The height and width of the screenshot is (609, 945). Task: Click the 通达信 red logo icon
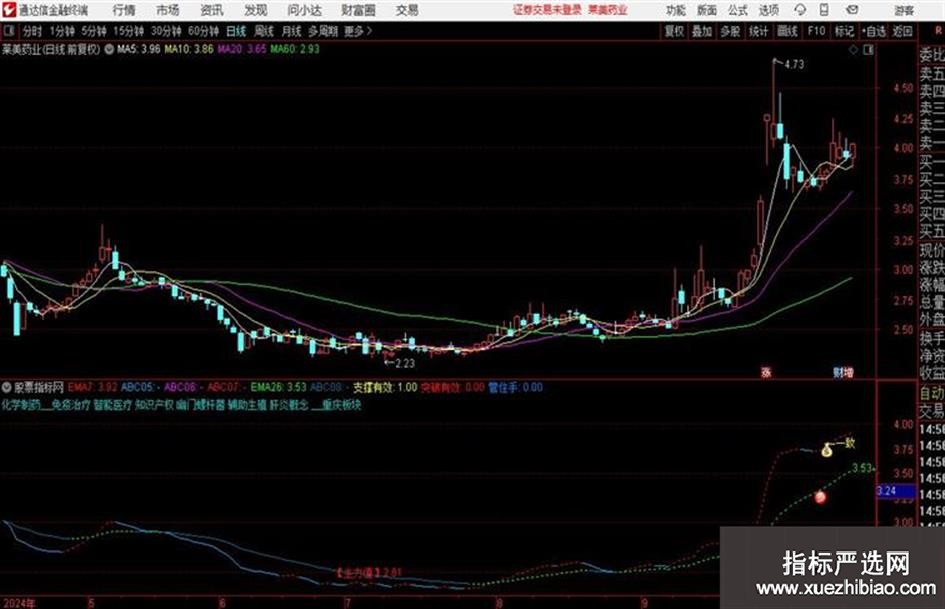(9, 10)
